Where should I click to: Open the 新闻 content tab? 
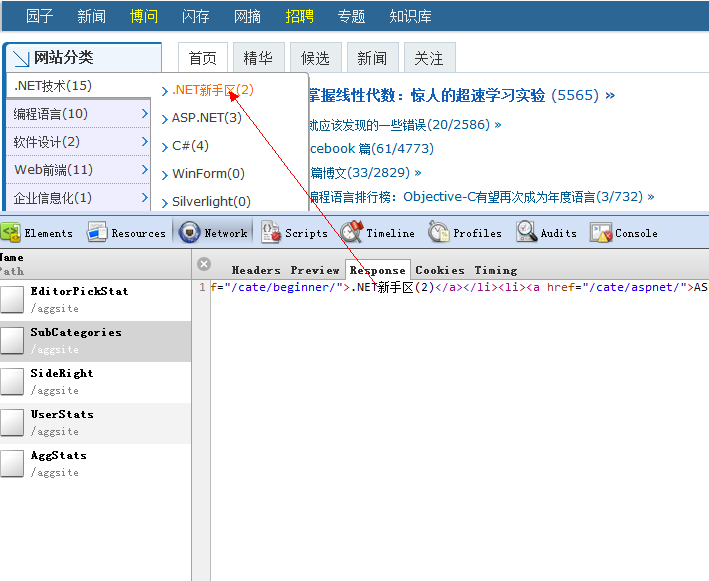click(372, 58)
